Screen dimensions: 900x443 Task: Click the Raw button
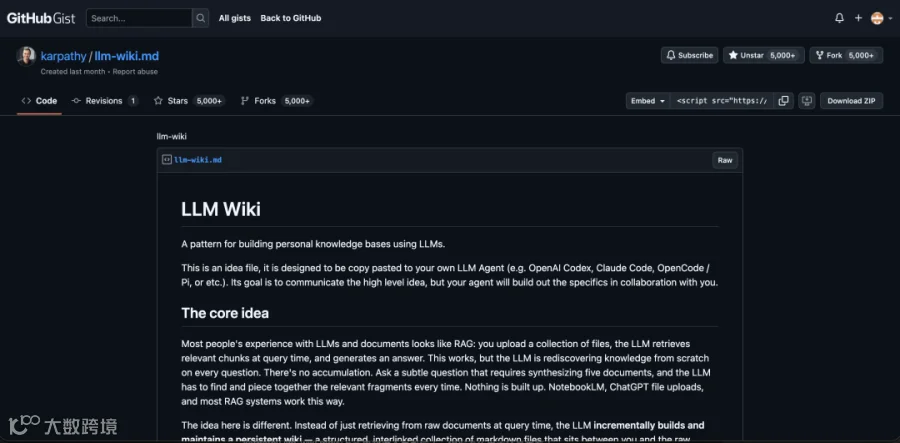pyautogui.click(x=725, y=161)
